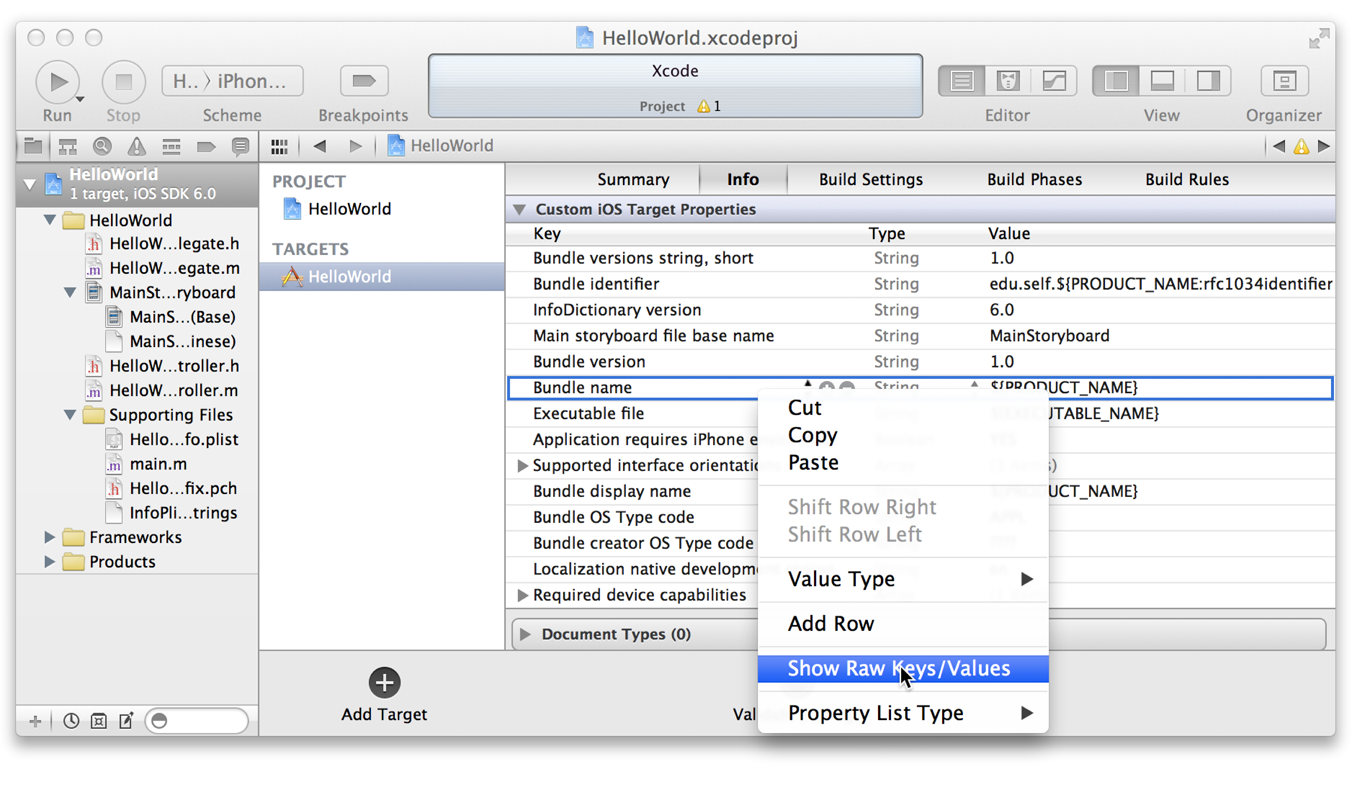Toggle Breakpoints in the toolbar
This screenshot has height=792, width=1370.
(x=363, y=82)
